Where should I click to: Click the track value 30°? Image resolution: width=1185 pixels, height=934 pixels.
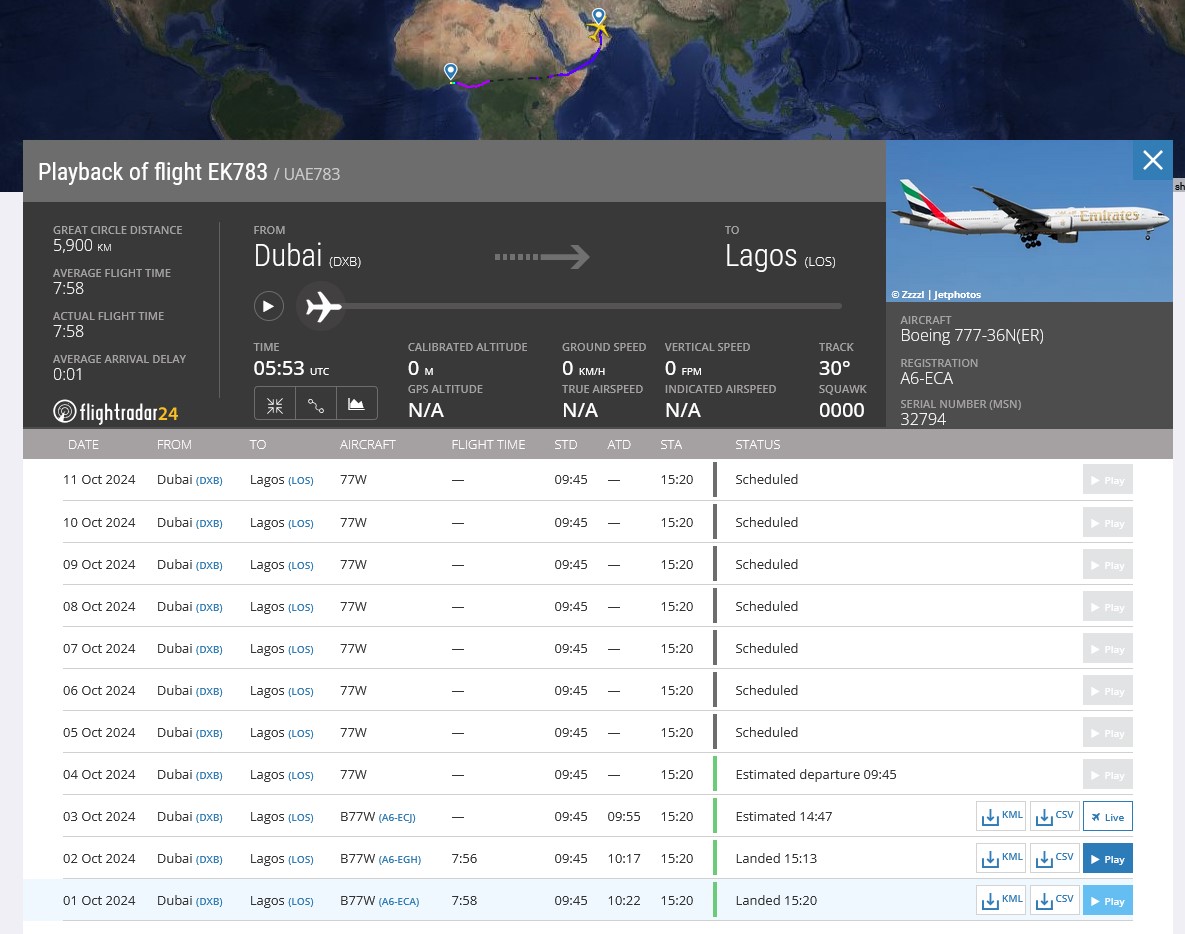point(834,369)
